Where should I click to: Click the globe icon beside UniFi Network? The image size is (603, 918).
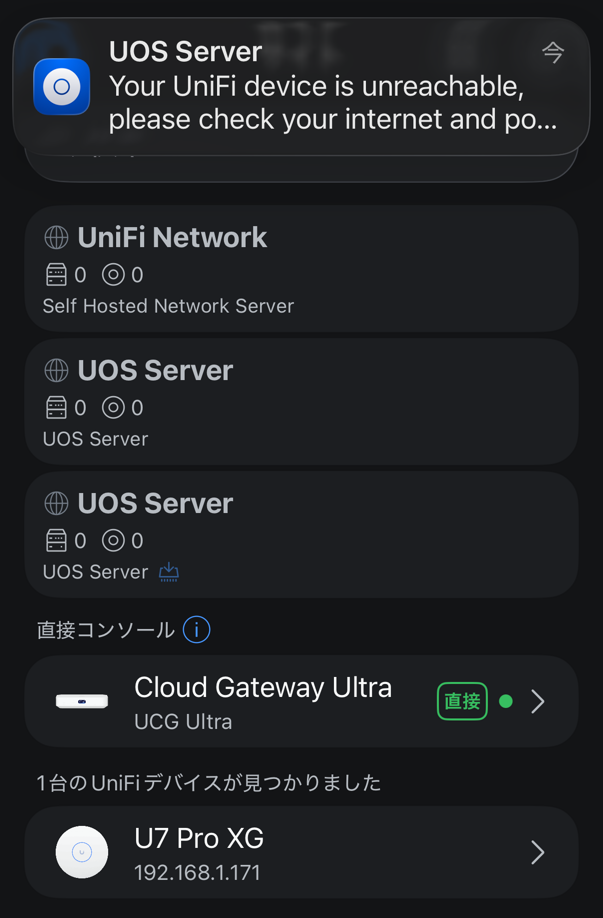[56, 238]
